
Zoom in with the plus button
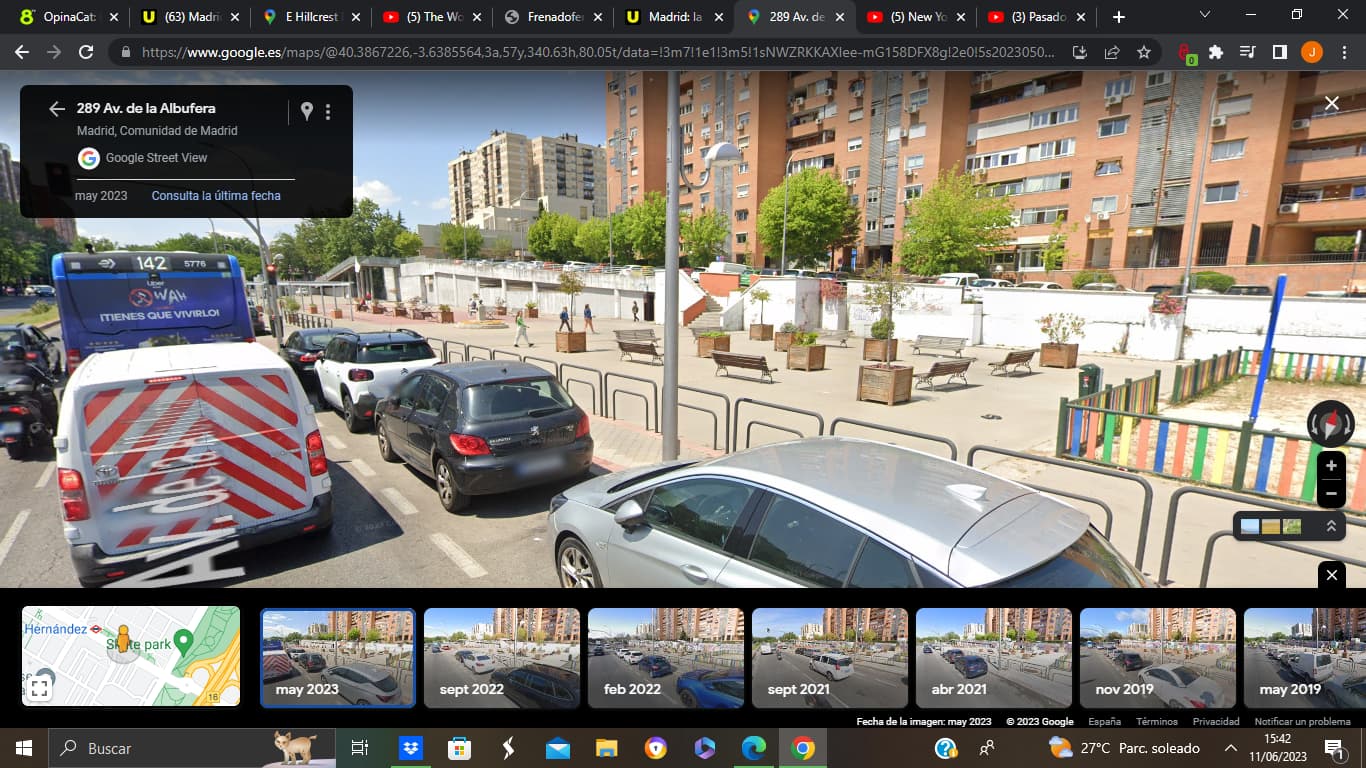click(x=1331, y=466)
